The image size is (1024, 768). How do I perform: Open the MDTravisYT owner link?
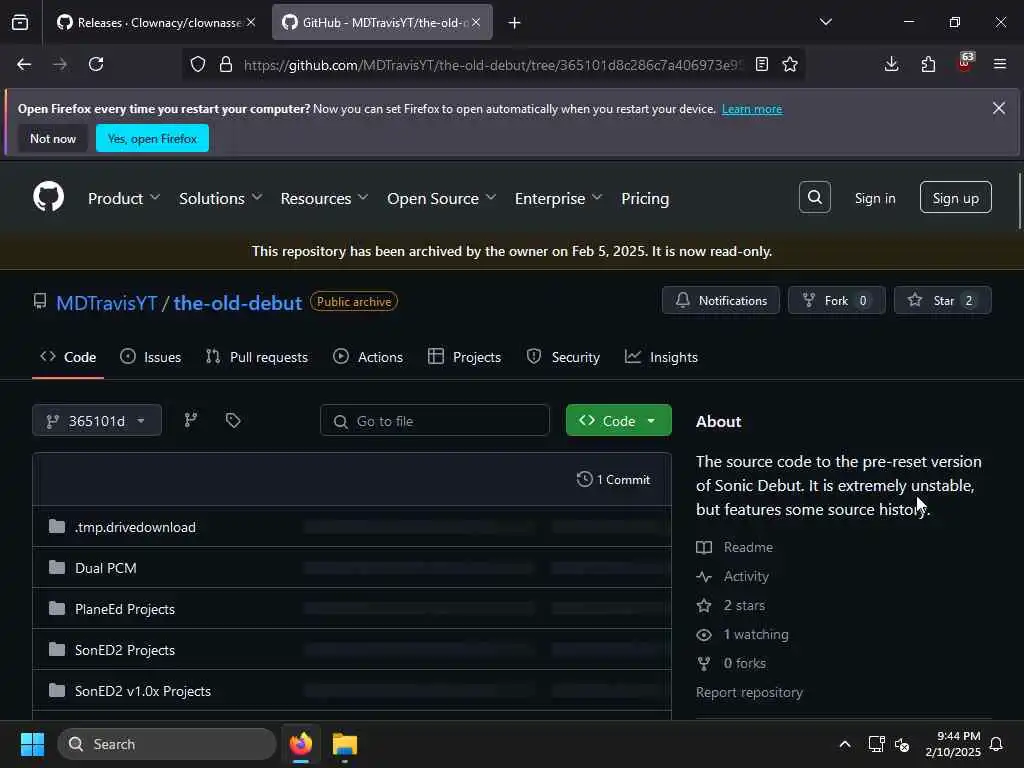tap(106, 303)
